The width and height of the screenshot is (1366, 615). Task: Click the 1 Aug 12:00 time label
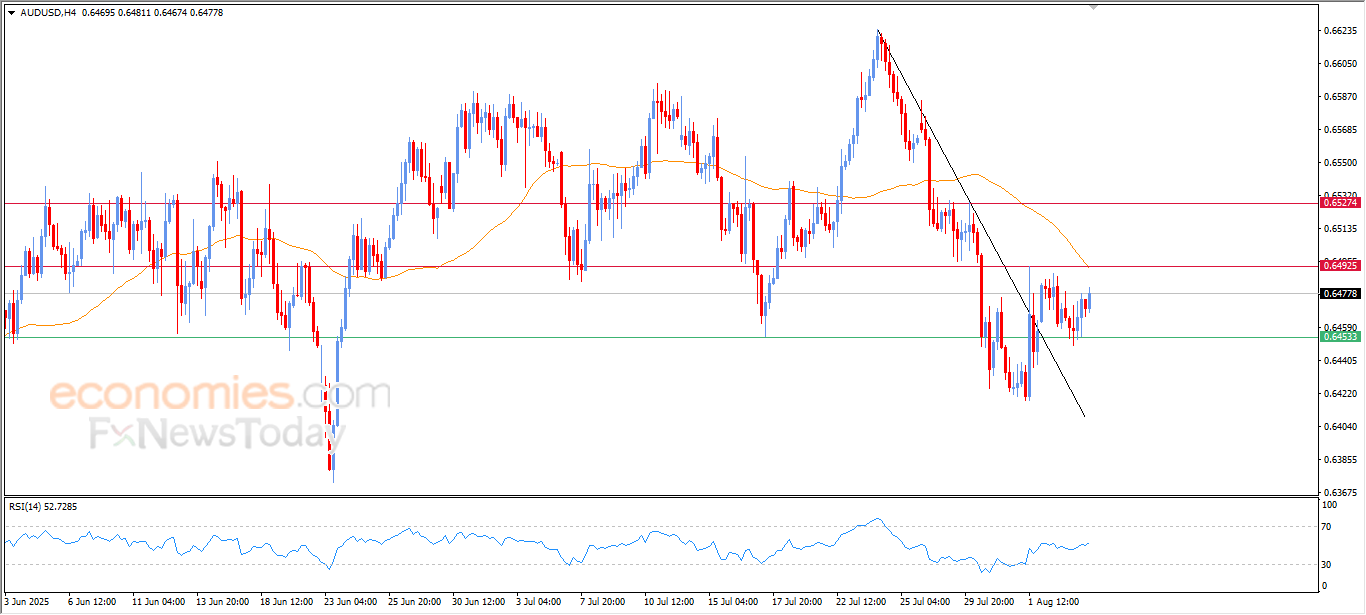tap(1053, 603)
